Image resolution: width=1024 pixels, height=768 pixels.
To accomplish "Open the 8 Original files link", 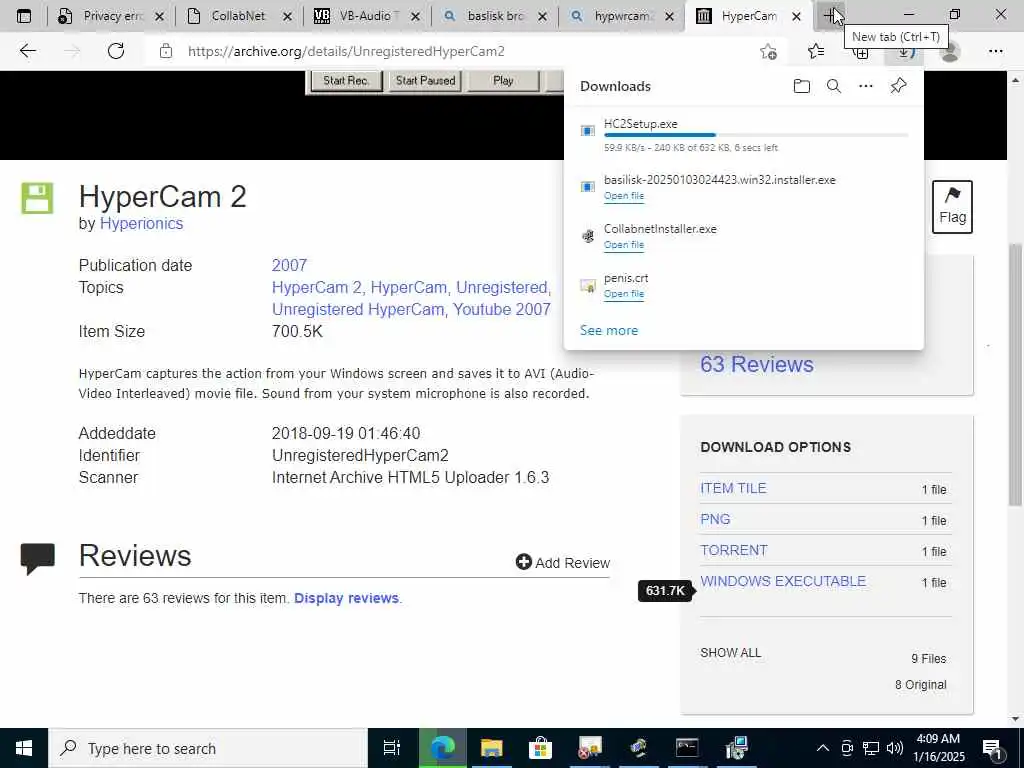I will click(920, 684).
